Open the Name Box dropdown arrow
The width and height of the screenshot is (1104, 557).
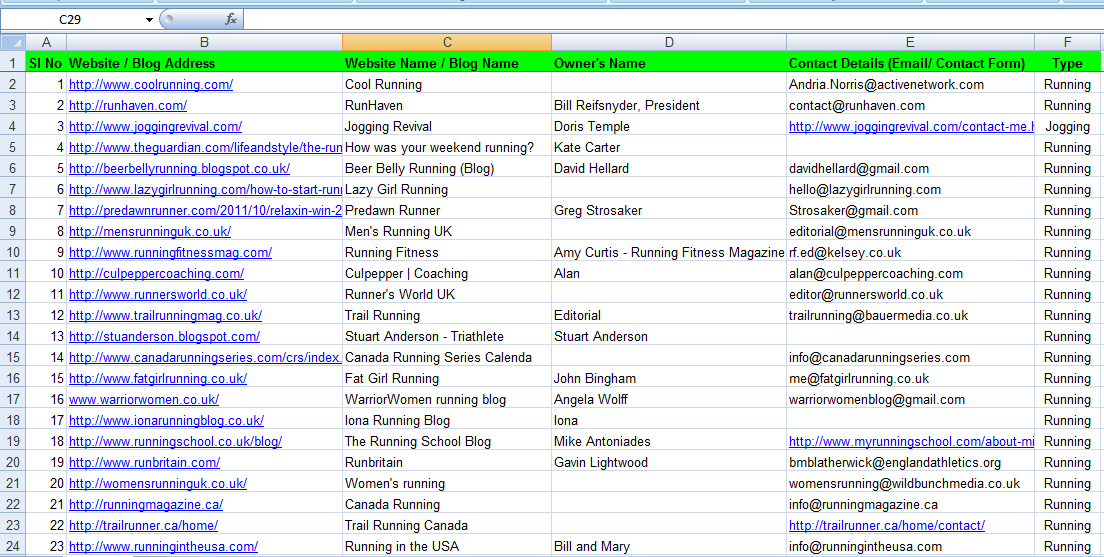(x=149, y=20)
